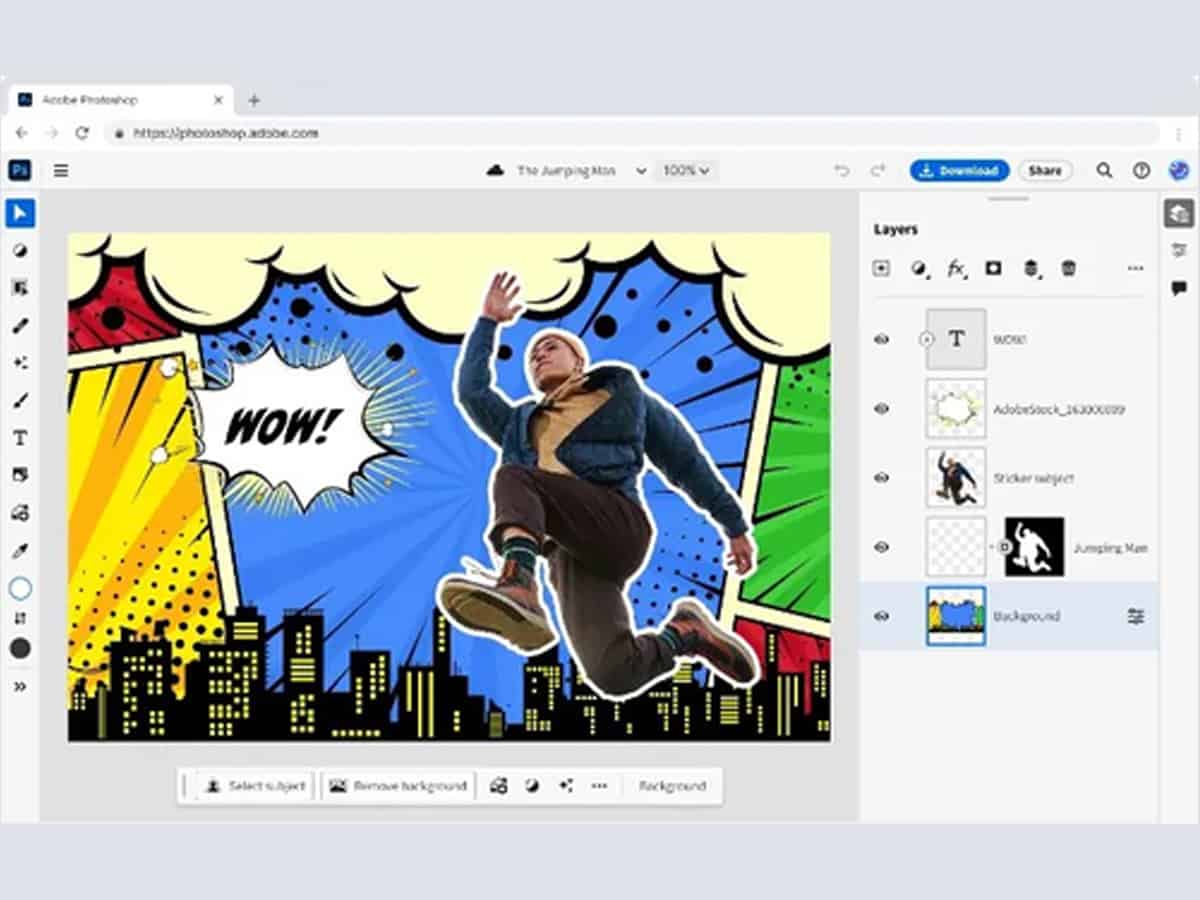Open the user profile avatar
The width and height of the screenshot is (1200, 900).
click(x=1179, y=170)
